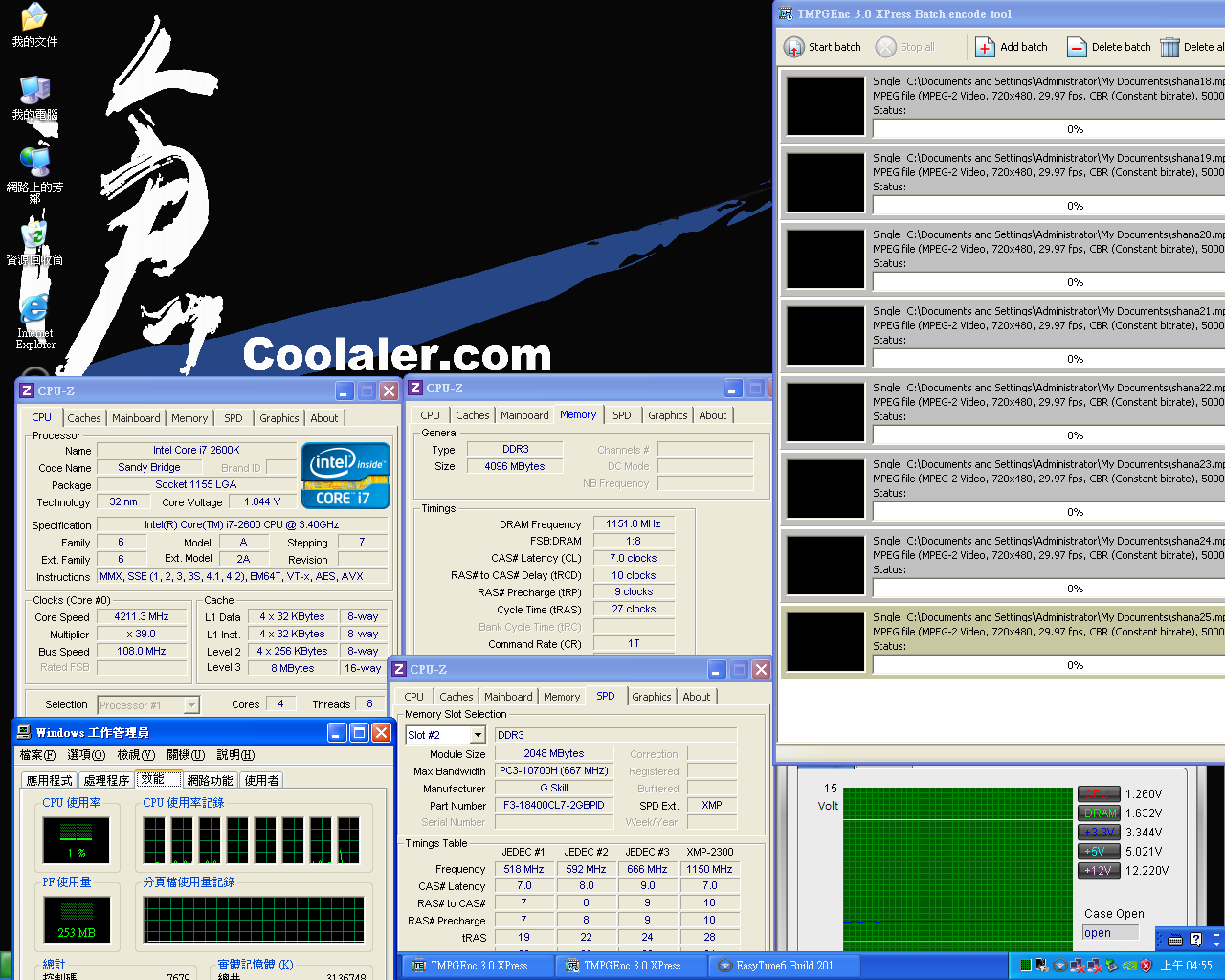Click the Stop all icon
This screenshot has height=980, width=1225.
(886, 47)
